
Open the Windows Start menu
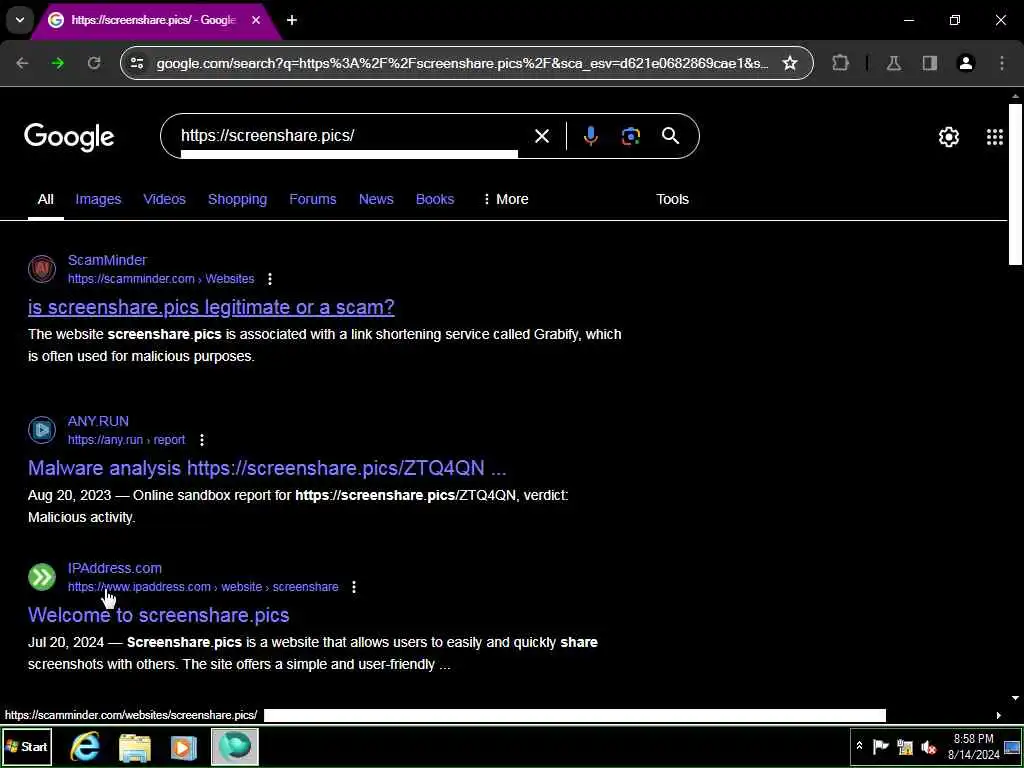27,746
